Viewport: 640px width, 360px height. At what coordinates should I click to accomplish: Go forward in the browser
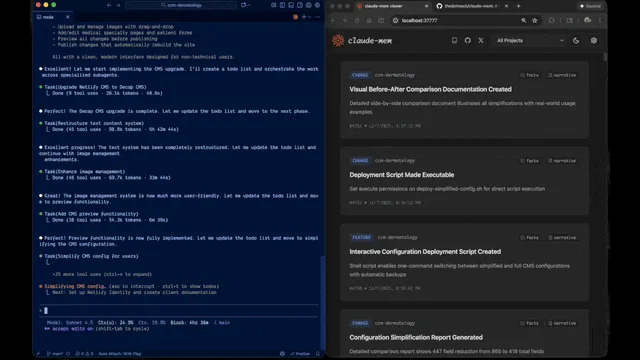345,20
